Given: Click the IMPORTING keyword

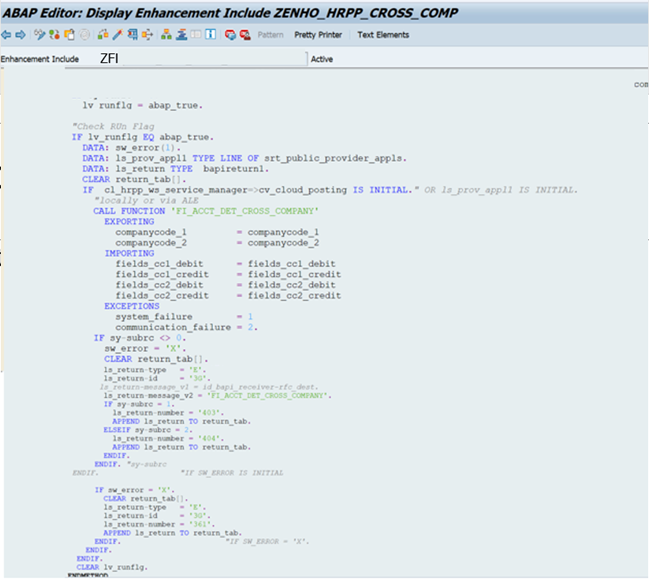Looking at the screenshot, I should pyautogui.click(x=129, y=253).
